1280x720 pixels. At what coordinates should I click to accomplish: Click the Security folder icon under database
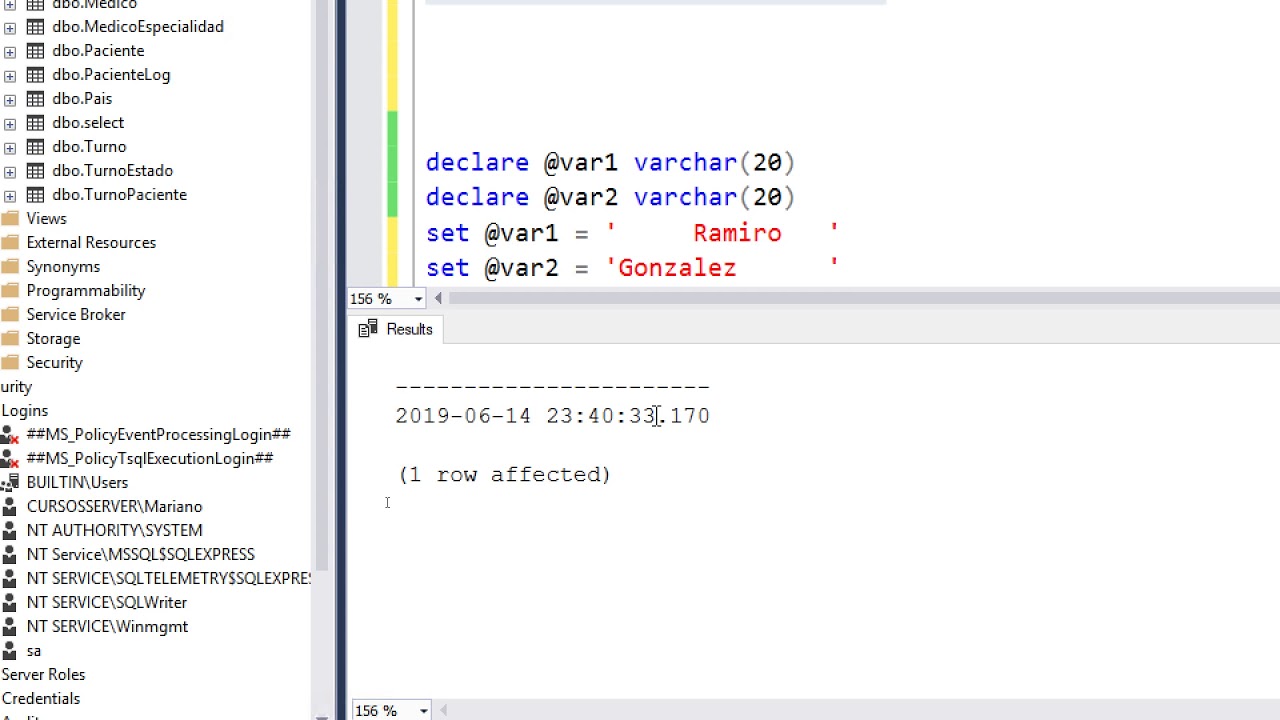[x=10, y=362]
